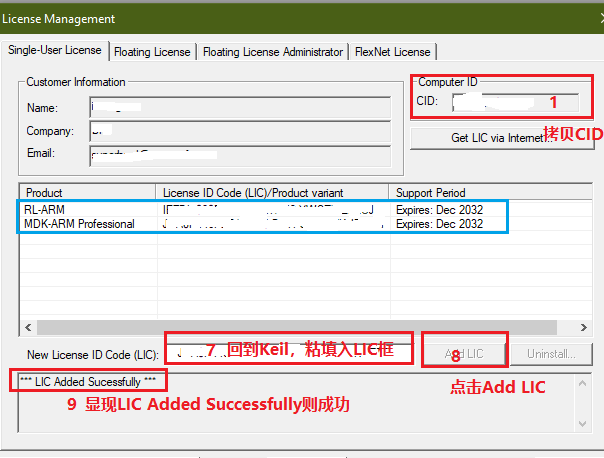Click the Support Period column header
This screenshot has height=458, width=604.
[x=490, y=193]
